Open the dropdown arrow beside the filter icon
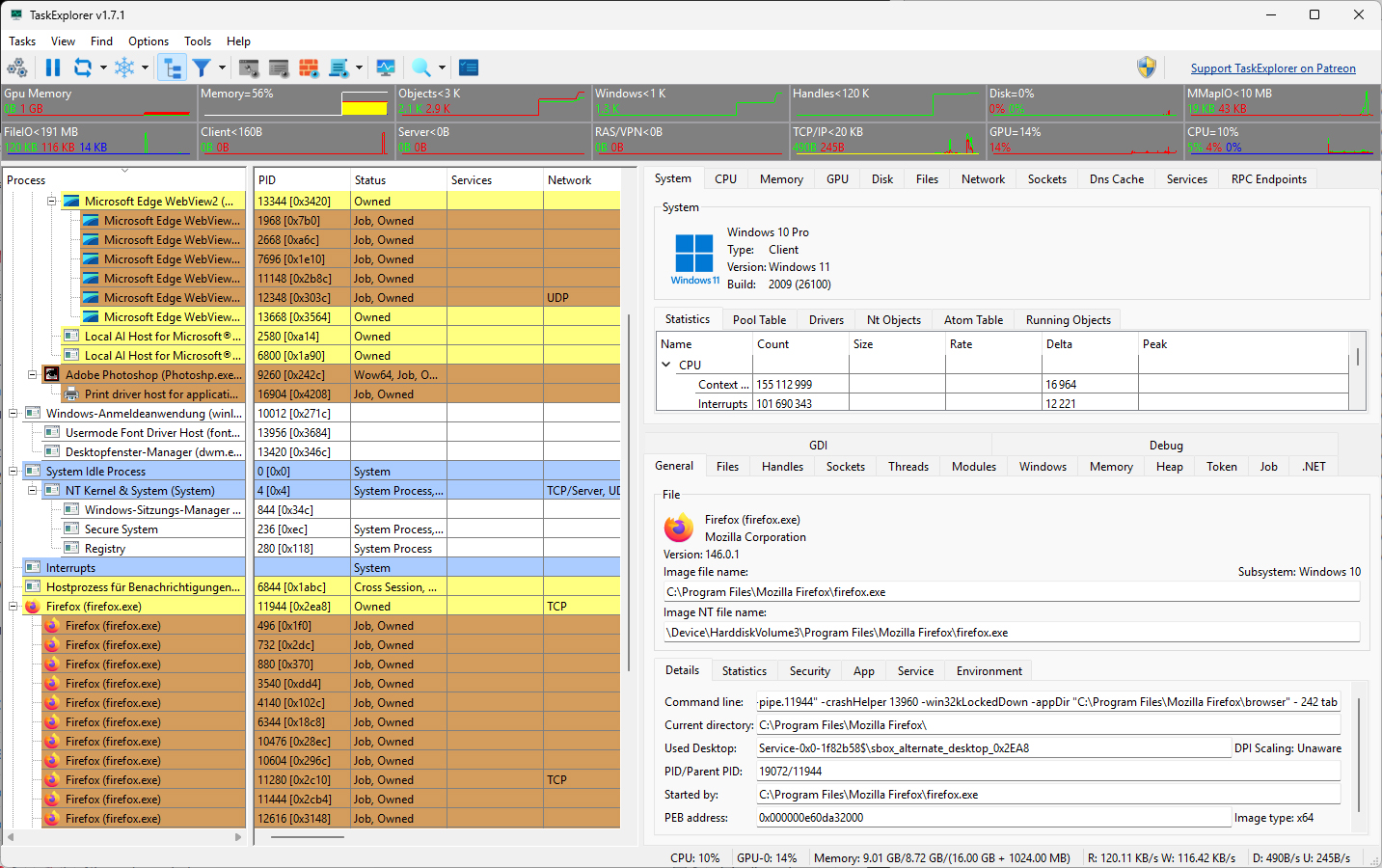 [x=222, y=68]
